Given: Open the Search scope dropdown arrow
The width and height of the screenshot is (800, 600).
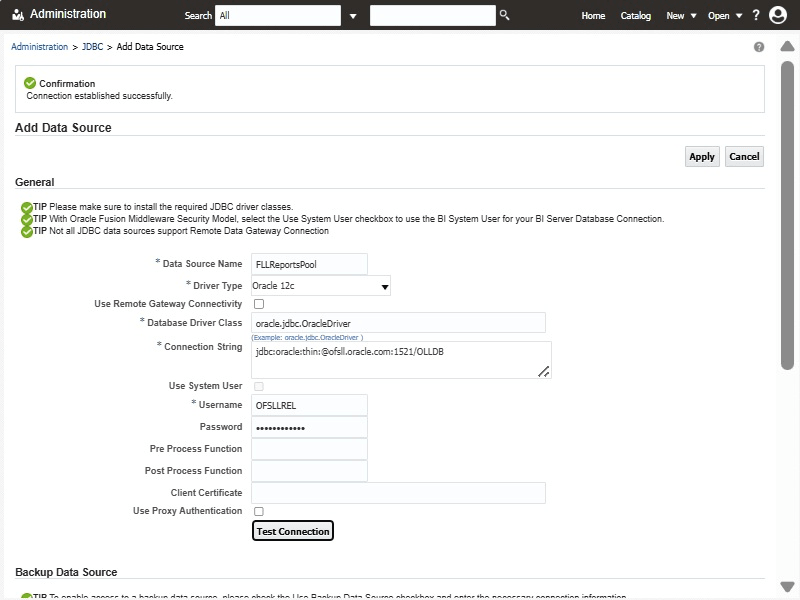Looking at the screenshot, I should click(x=353, y=16).
